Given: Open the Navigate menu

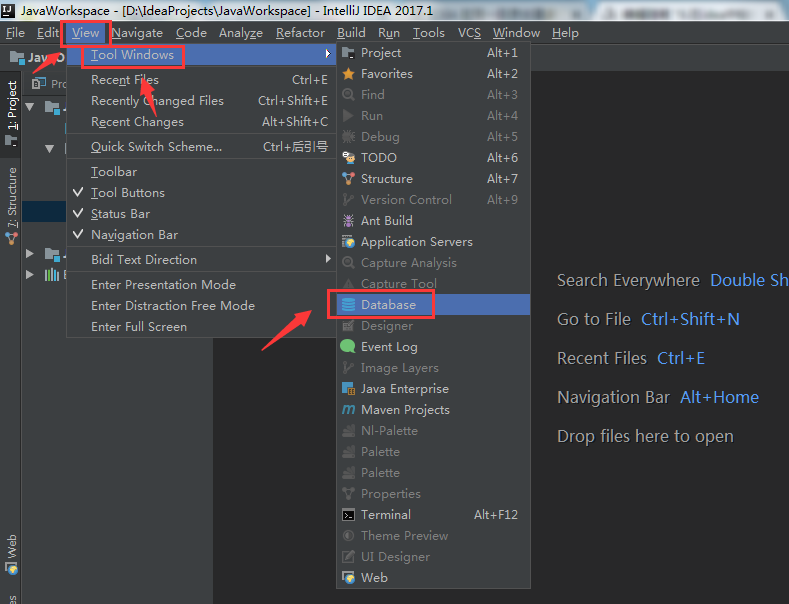Looking at the screenshot, I should click(x=137, y=33).
